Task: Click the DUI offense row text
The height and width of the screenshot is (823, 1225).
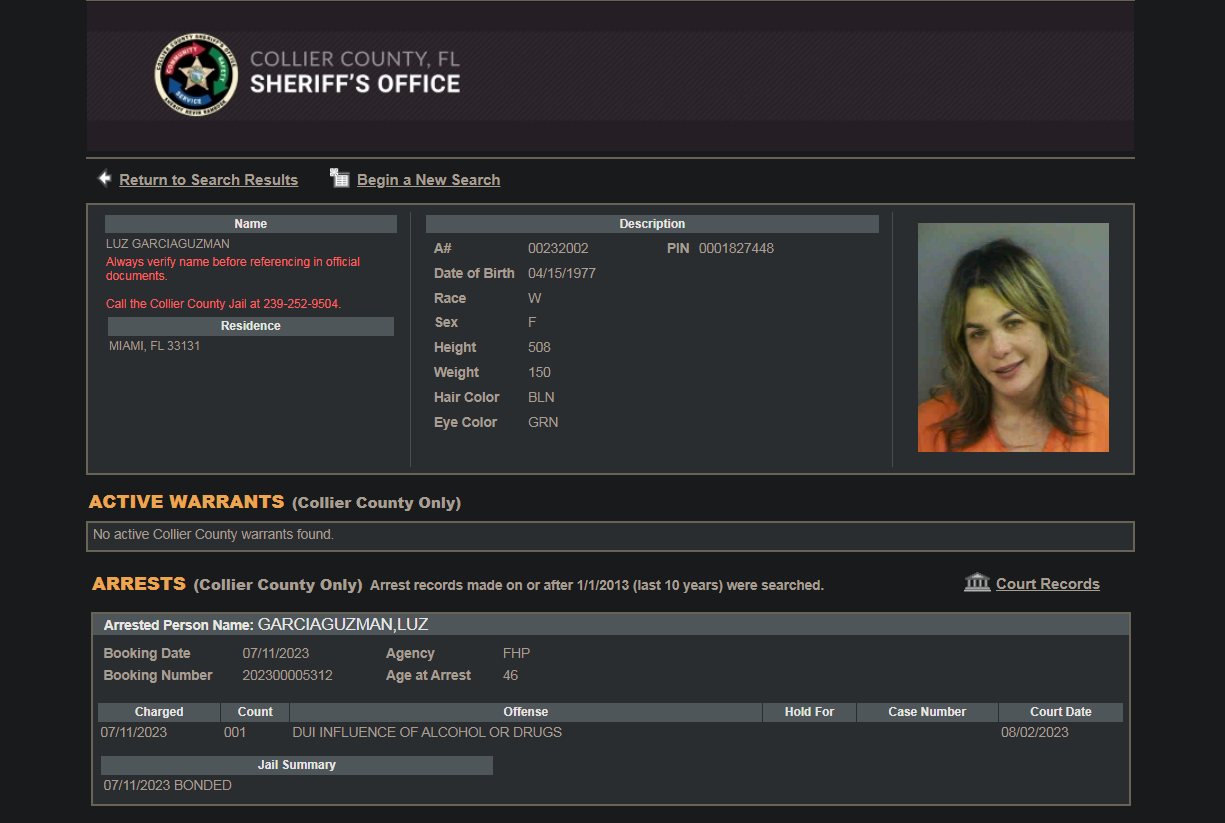Action: (x=427, y=732)
